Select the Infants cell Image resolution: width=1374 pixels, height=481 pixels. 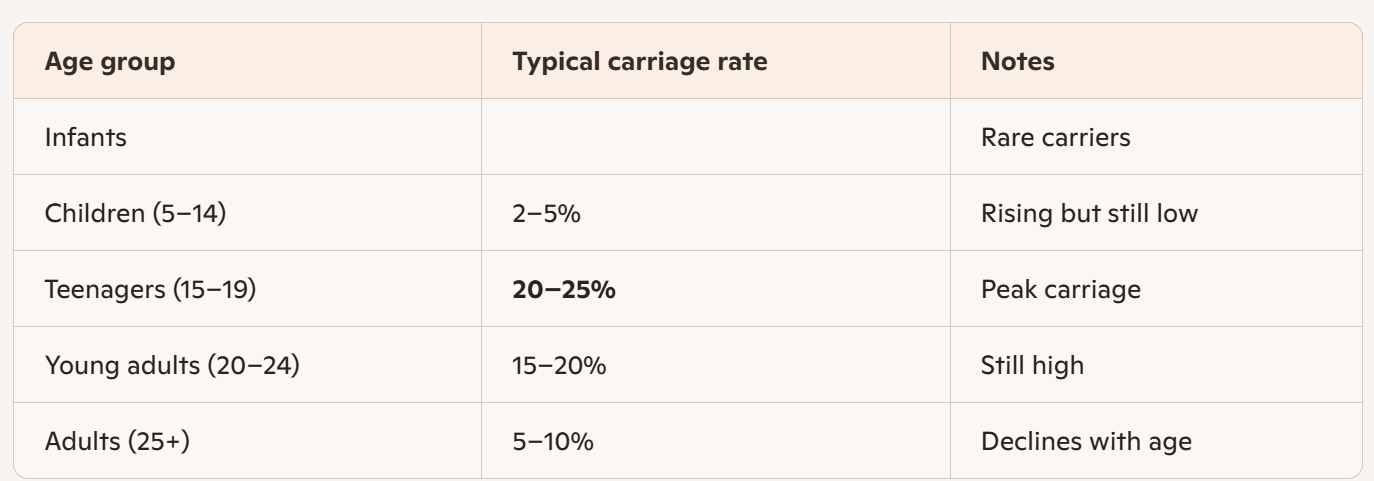tap(86, 137)
